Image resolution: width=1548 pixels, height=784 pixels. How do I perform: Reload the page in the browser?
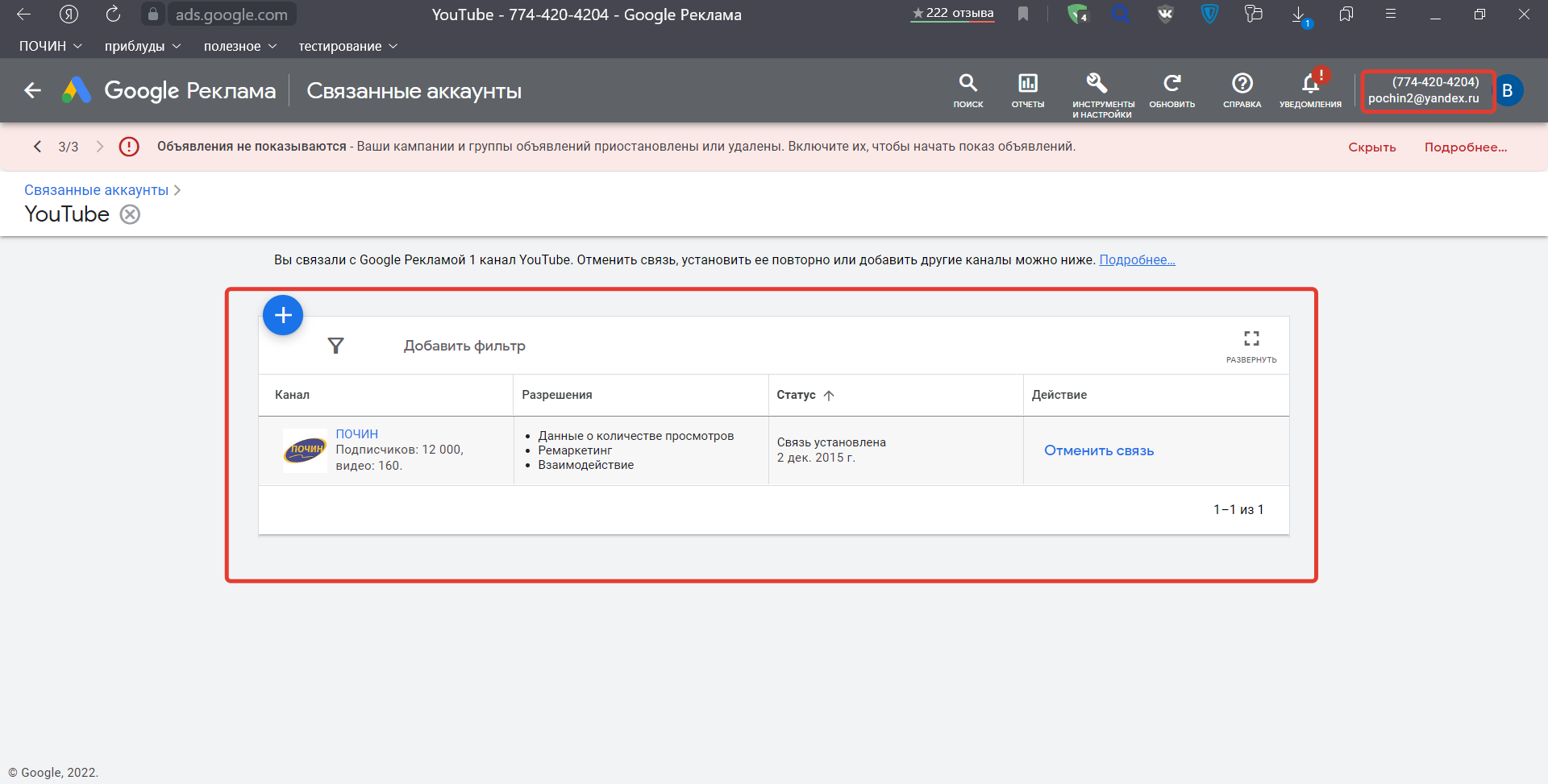tap(114, 15)
